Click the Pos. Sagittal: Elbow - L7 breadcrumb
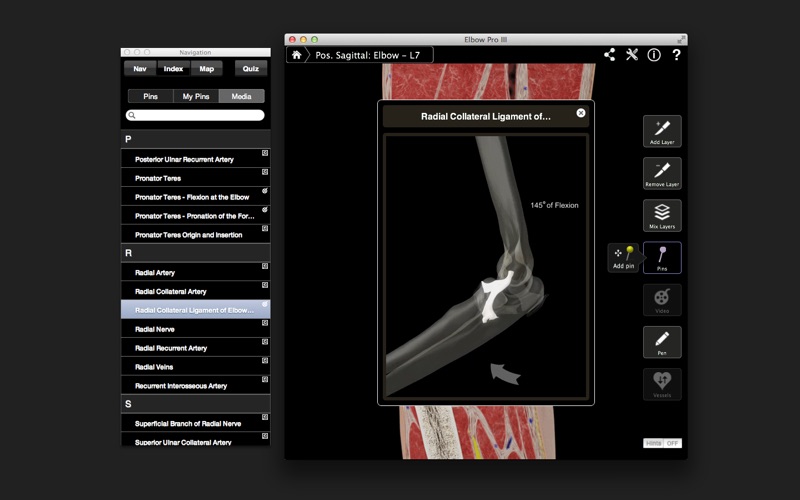 point(367,55)
